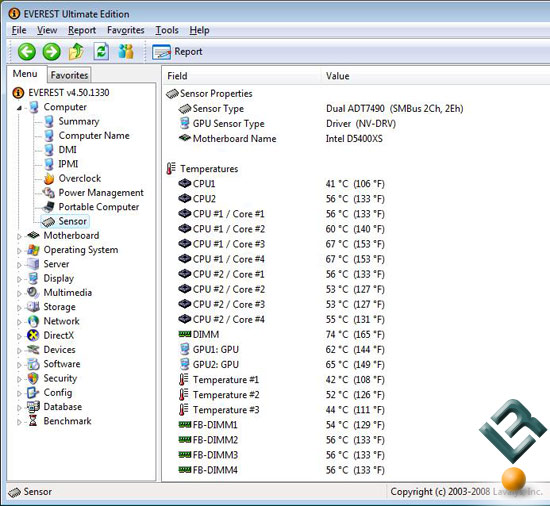
Task: Click the Value column header
Action: point(435,76)
